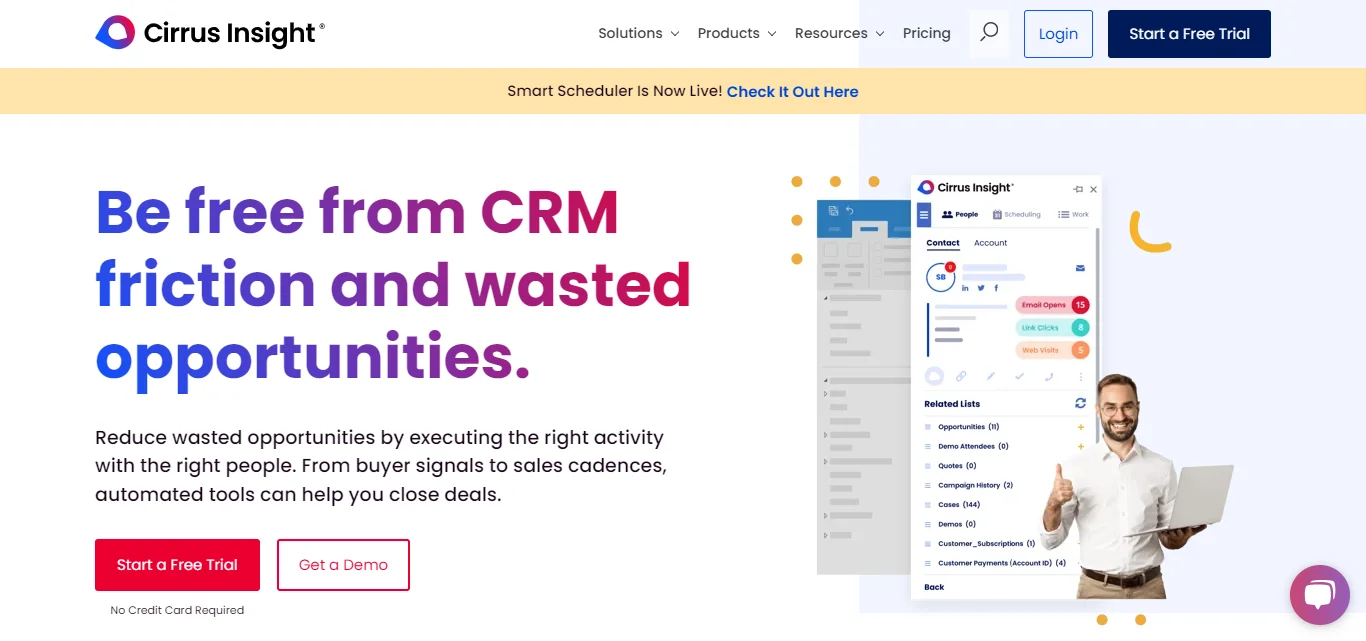Image resolution: width=1366 pixels, height=641 pixels.
Task: Select the Contact sub-tab
Action: (943, 243)
